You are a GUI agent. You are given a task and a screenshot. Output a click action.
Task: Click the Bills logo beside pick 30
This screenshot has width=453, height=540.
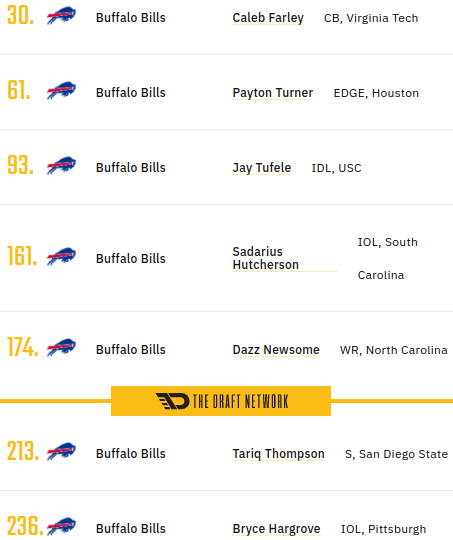pyautogui.click(x=61, y=16)
